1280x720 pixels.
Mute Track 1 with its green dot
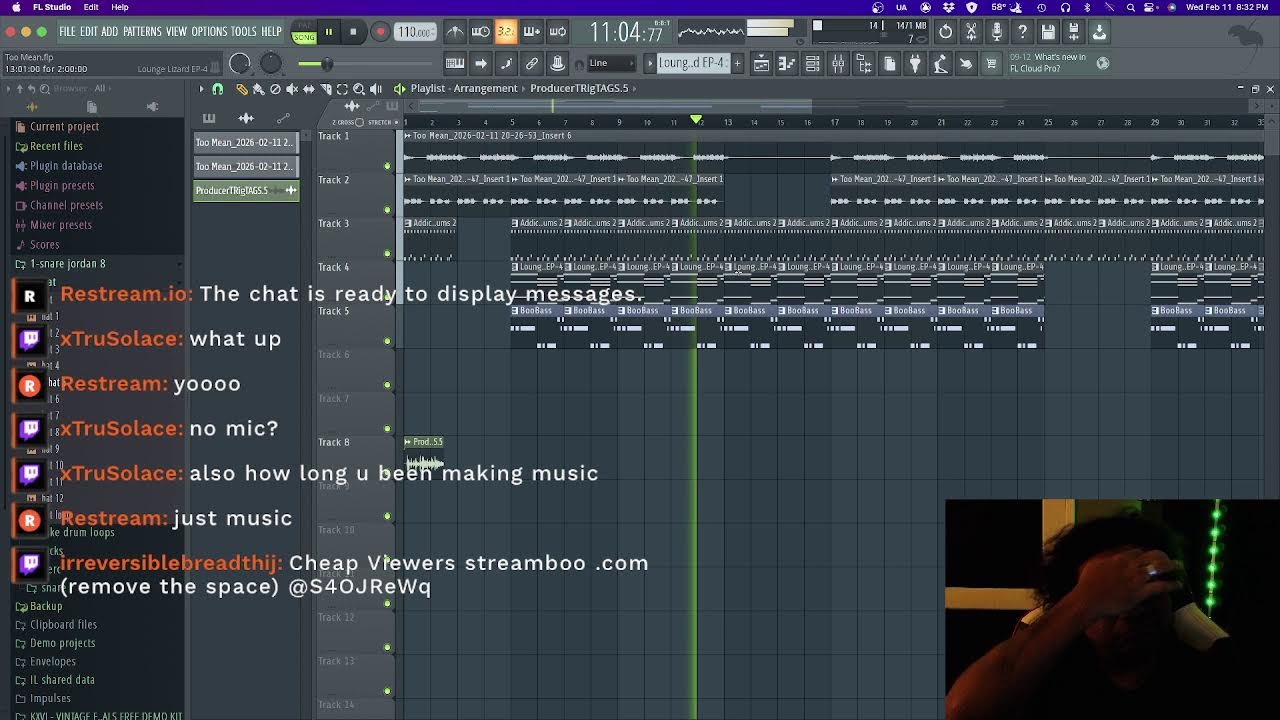point(387,166)
